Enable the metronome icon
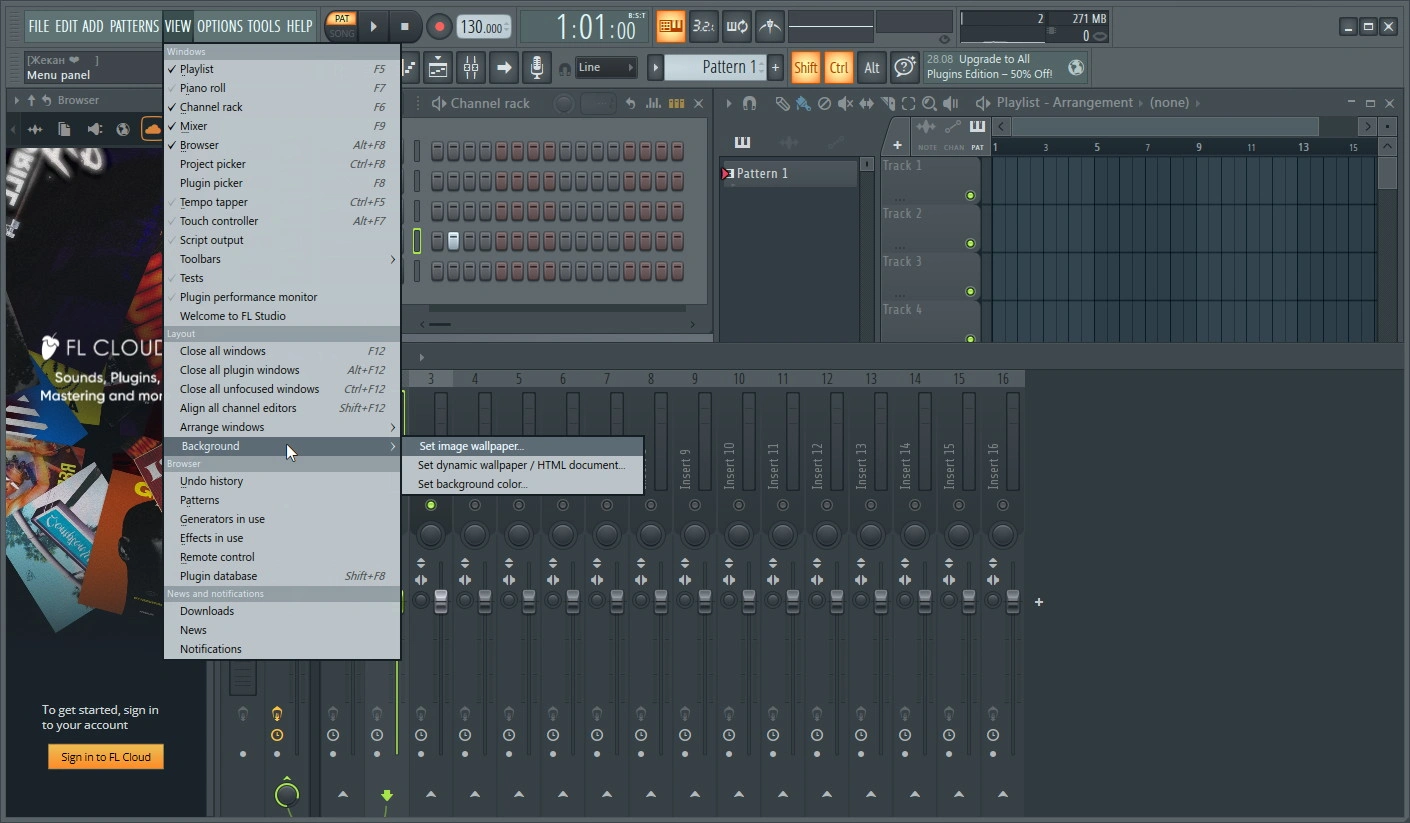 [x=769, y=27]
